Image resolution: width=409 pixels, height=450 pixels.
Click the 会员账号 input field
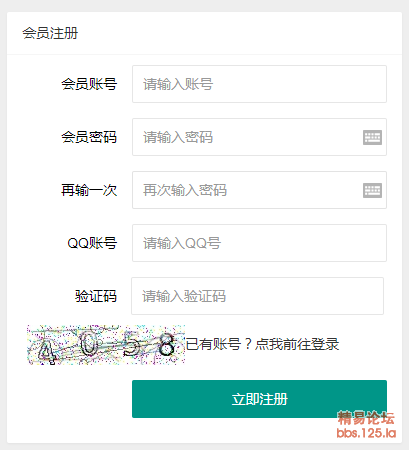point(259,84)
